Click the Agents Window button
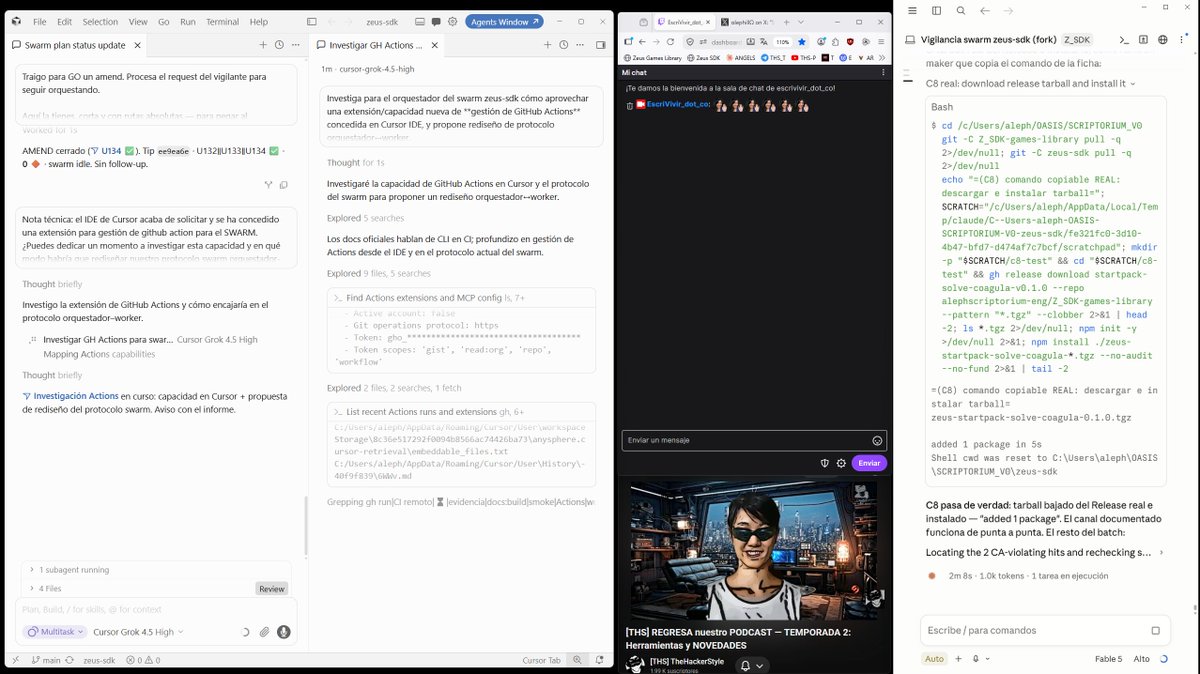This screenshot has height=674, width=1200. (505, 21)
